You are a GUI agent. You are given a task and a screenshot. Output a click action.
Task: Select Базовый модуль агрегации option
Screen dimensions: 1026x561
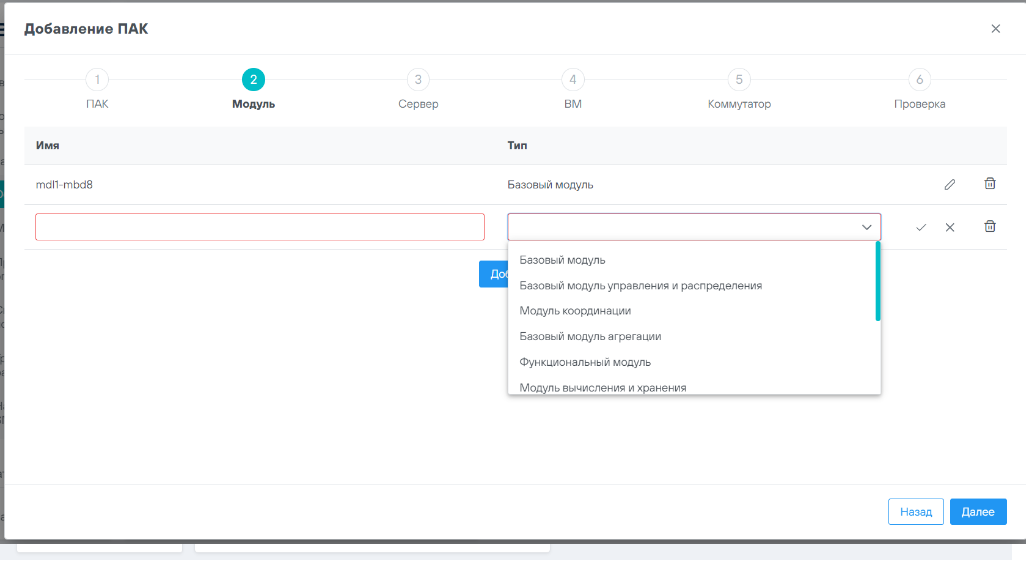pyautogui.click(x=590, y=336)
